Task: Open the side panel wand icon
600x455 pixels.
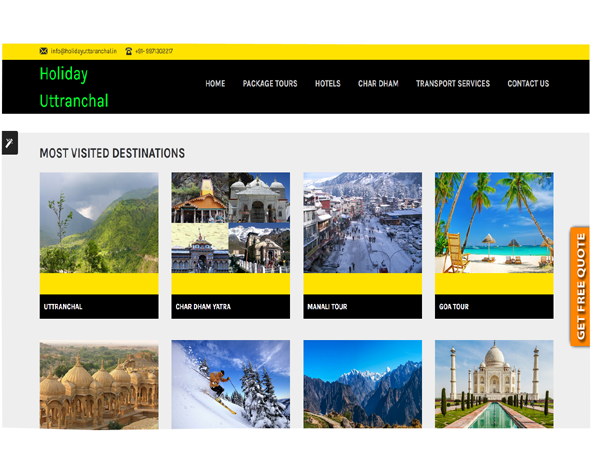Action: [9, 144]
